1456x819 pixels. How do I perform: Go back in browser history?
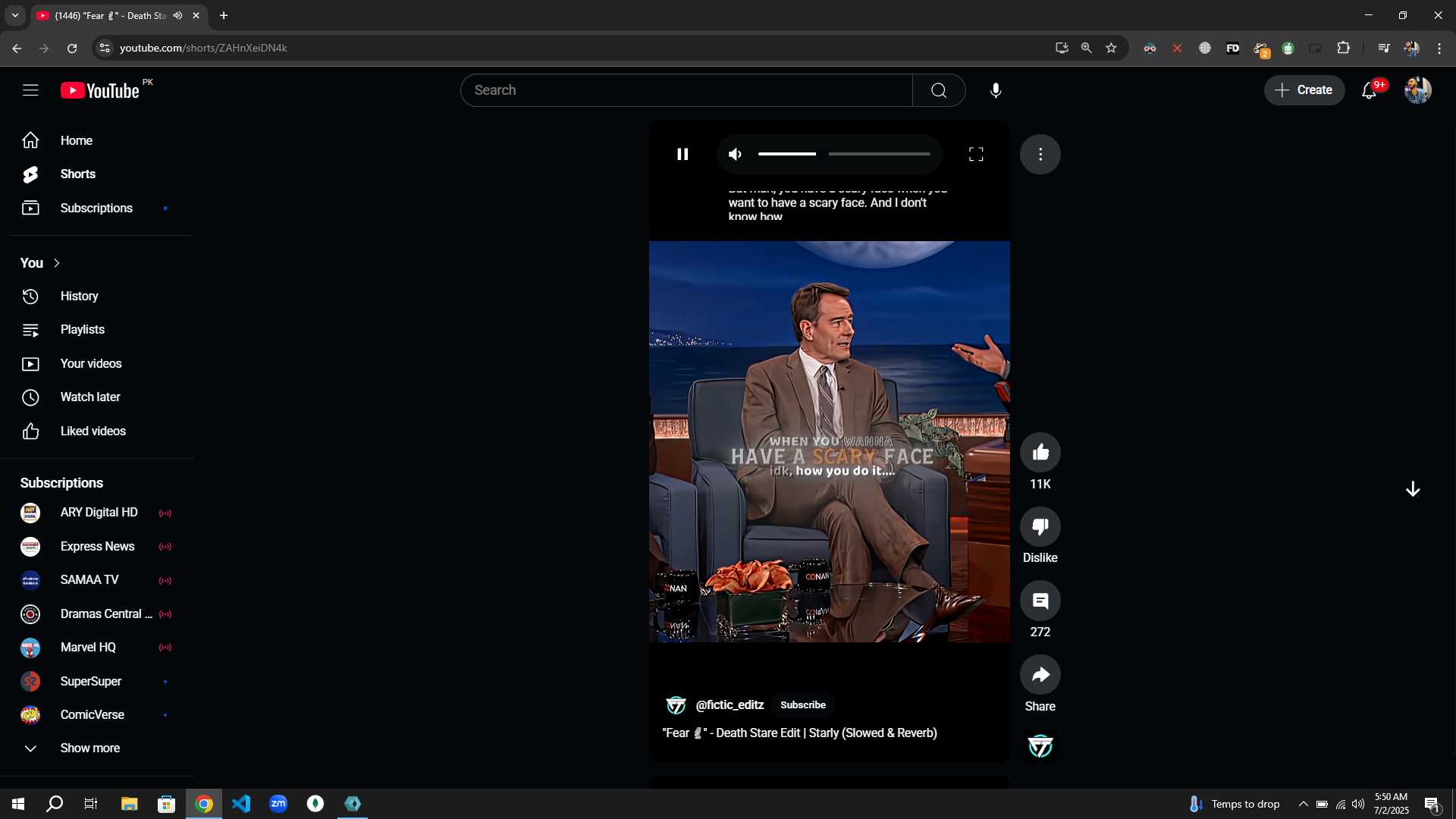[17, 48]
